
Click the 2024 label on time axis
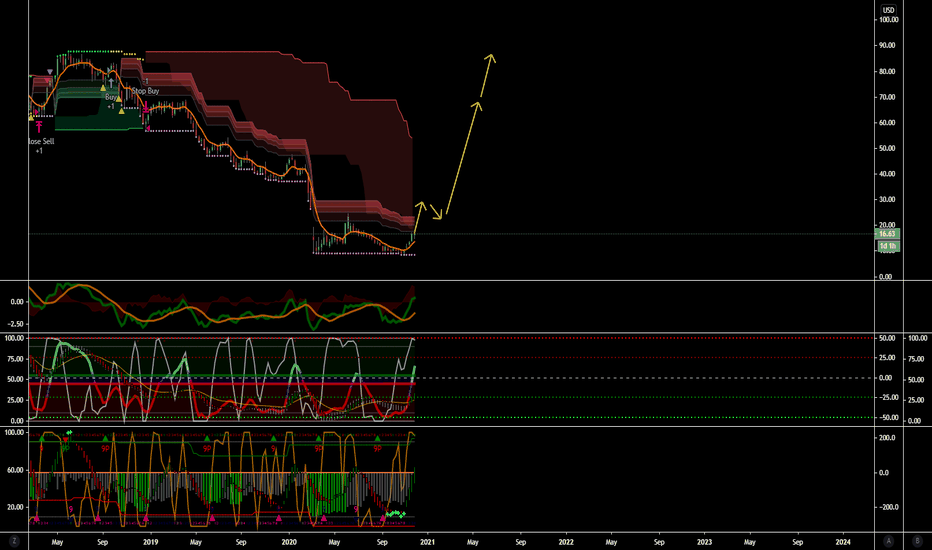coord(843,542)
